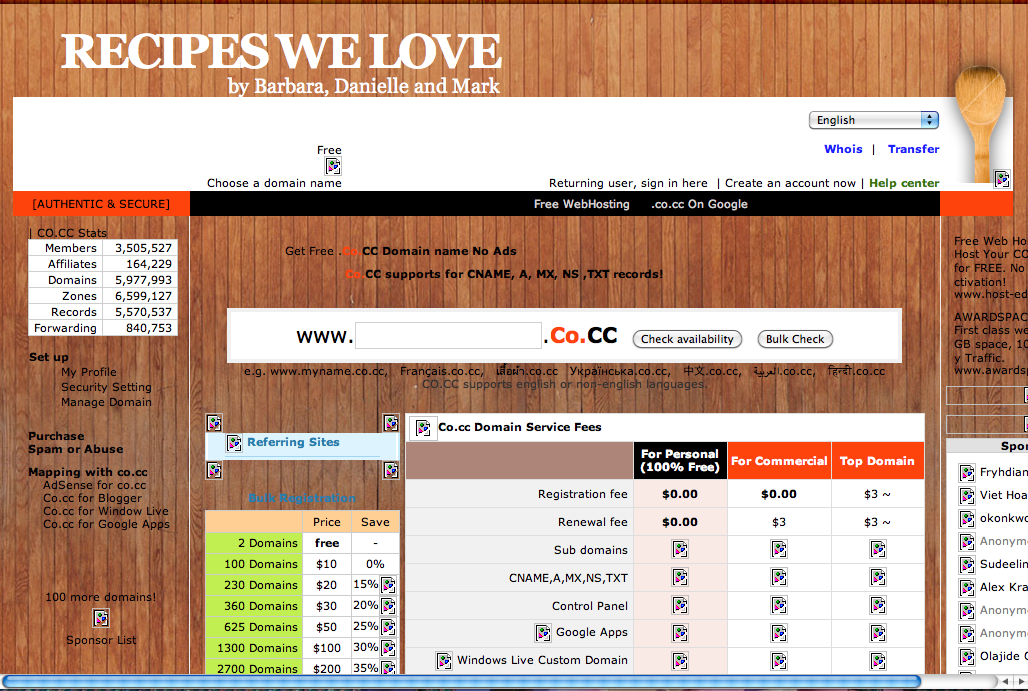The image size is (1028, 691).
Task: Open AdSense for co.cc
Action: (94, 485)
